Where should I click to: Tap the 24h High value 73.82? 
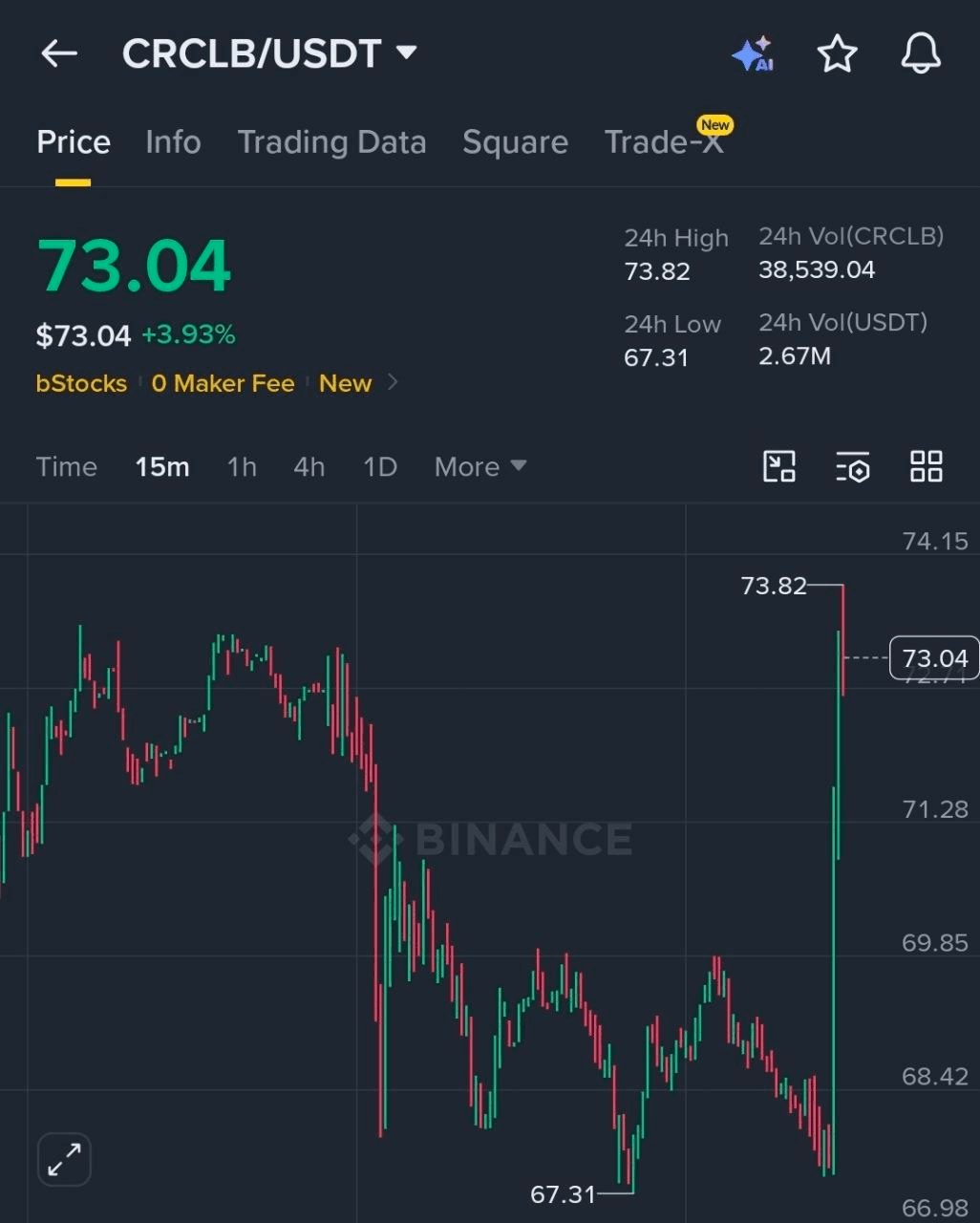(657, 271)
